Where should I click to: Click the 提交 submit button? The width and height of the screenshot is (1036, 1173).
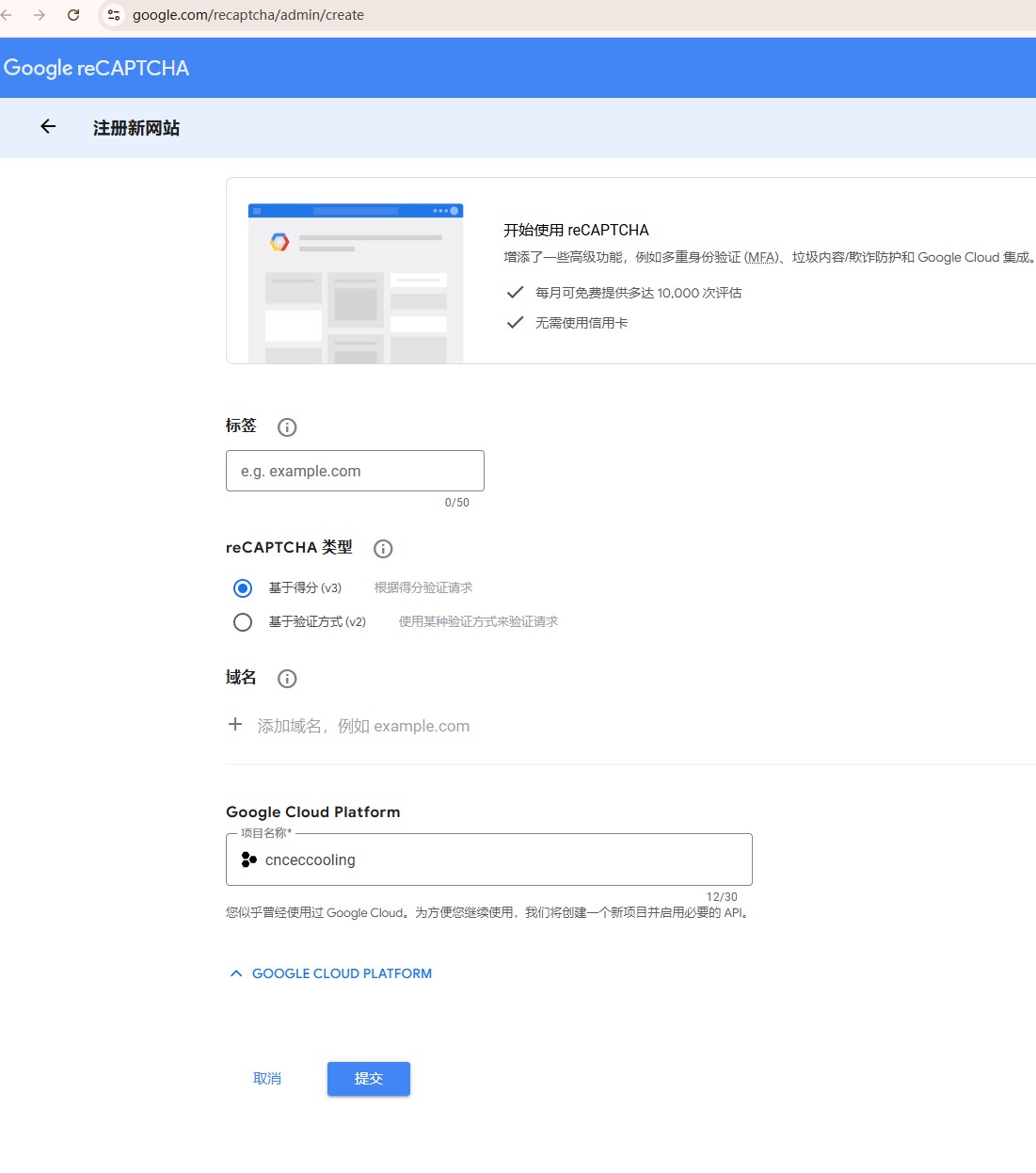coord(368,1078)
